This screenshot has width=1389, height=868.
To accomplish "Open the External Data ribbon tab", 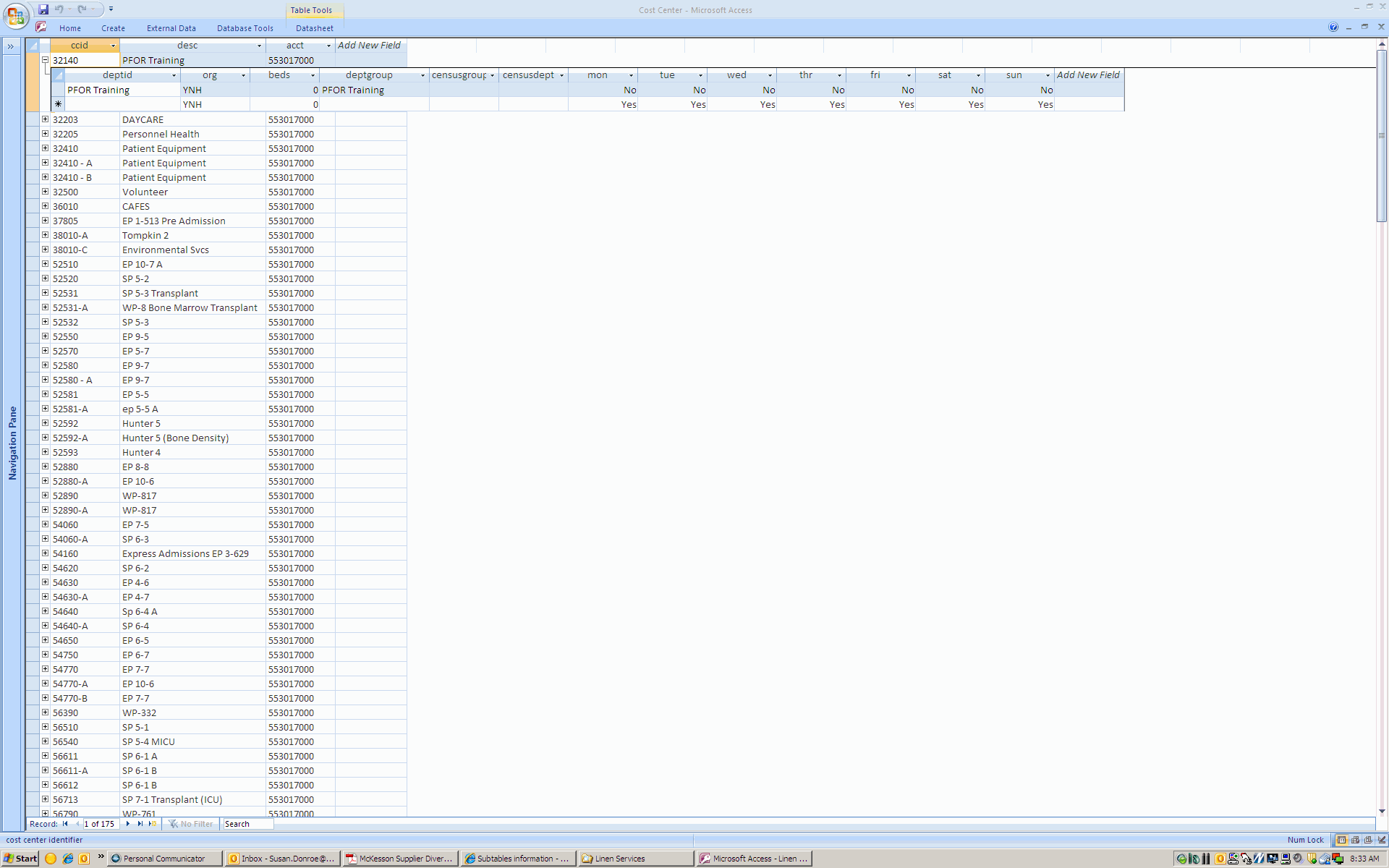I will pos(171,28).
